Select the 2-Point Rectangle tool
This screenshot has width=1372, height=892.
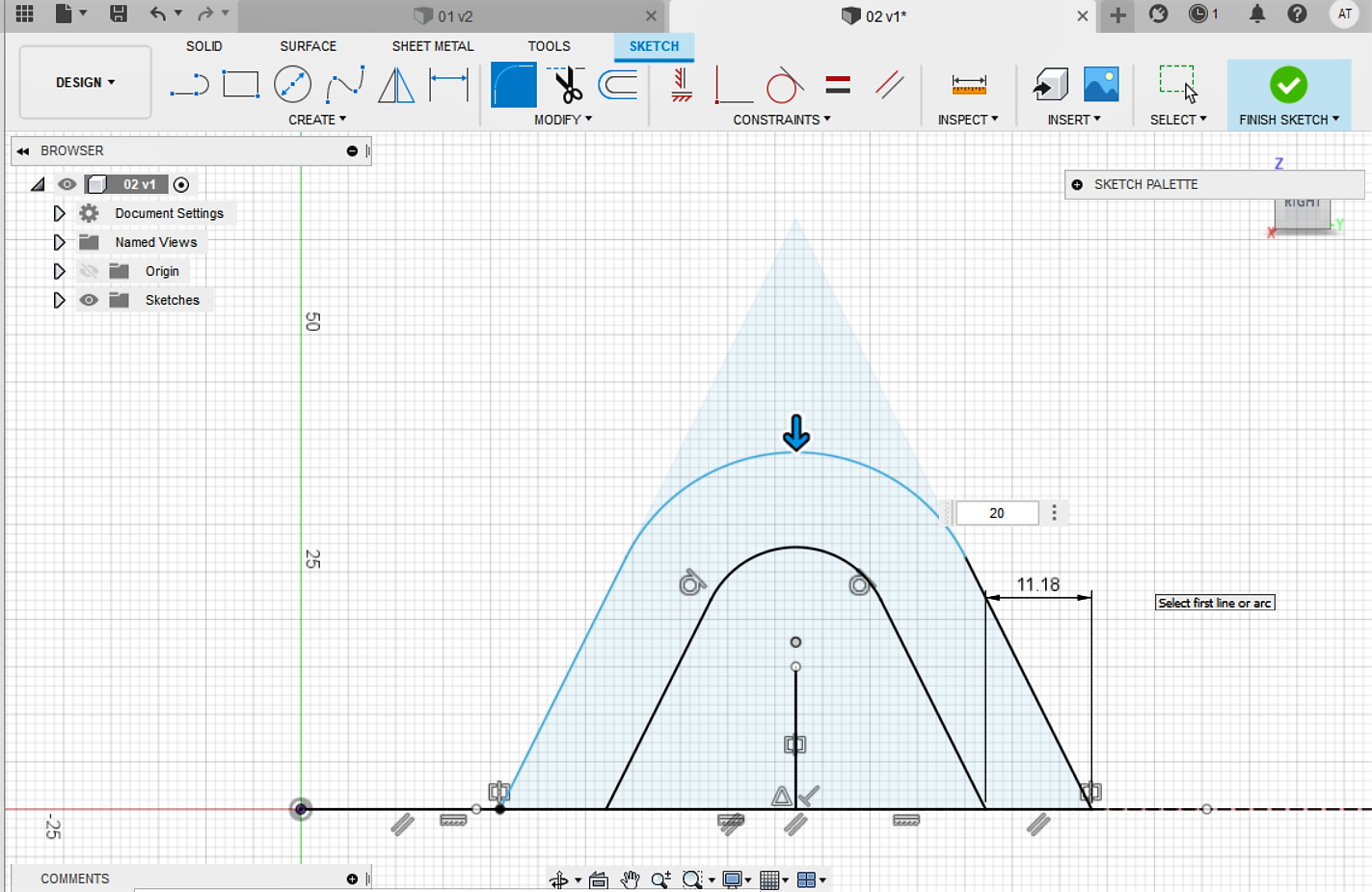click(x=240, y=85)
